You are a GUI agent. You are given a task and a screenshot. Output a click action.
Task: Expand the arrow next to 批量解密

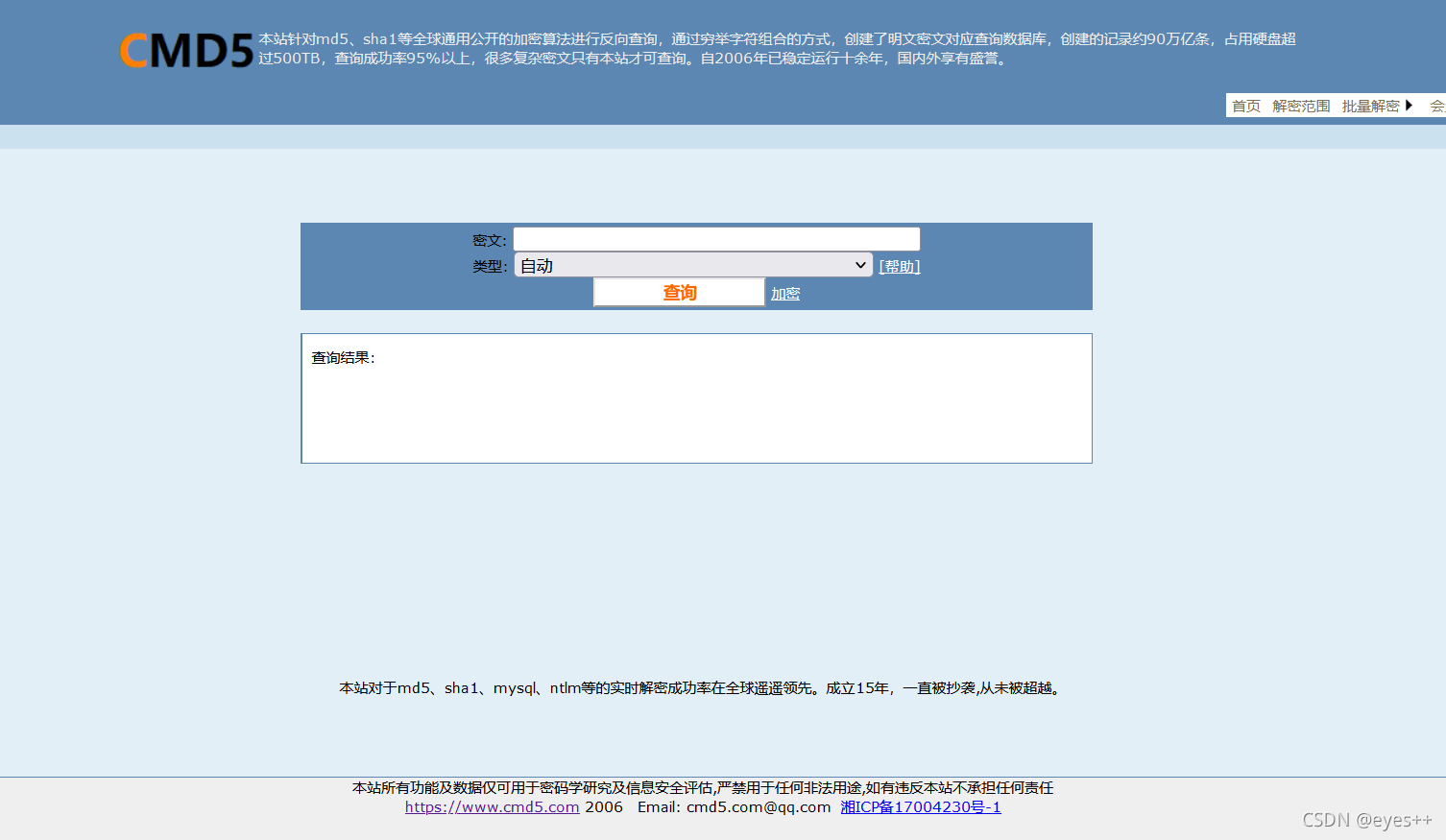pyautogui.click(x=1409, y=106)
